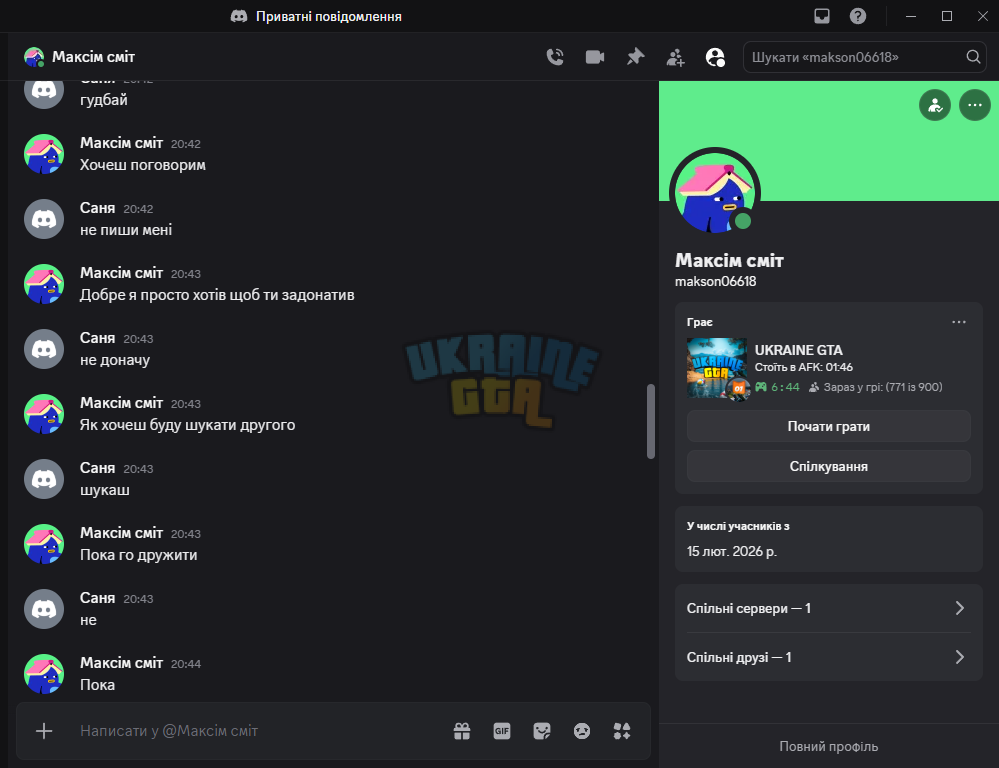999x768 pixels.
Task: Click the chat scrollbar thumb
Action: click(650, 421)
